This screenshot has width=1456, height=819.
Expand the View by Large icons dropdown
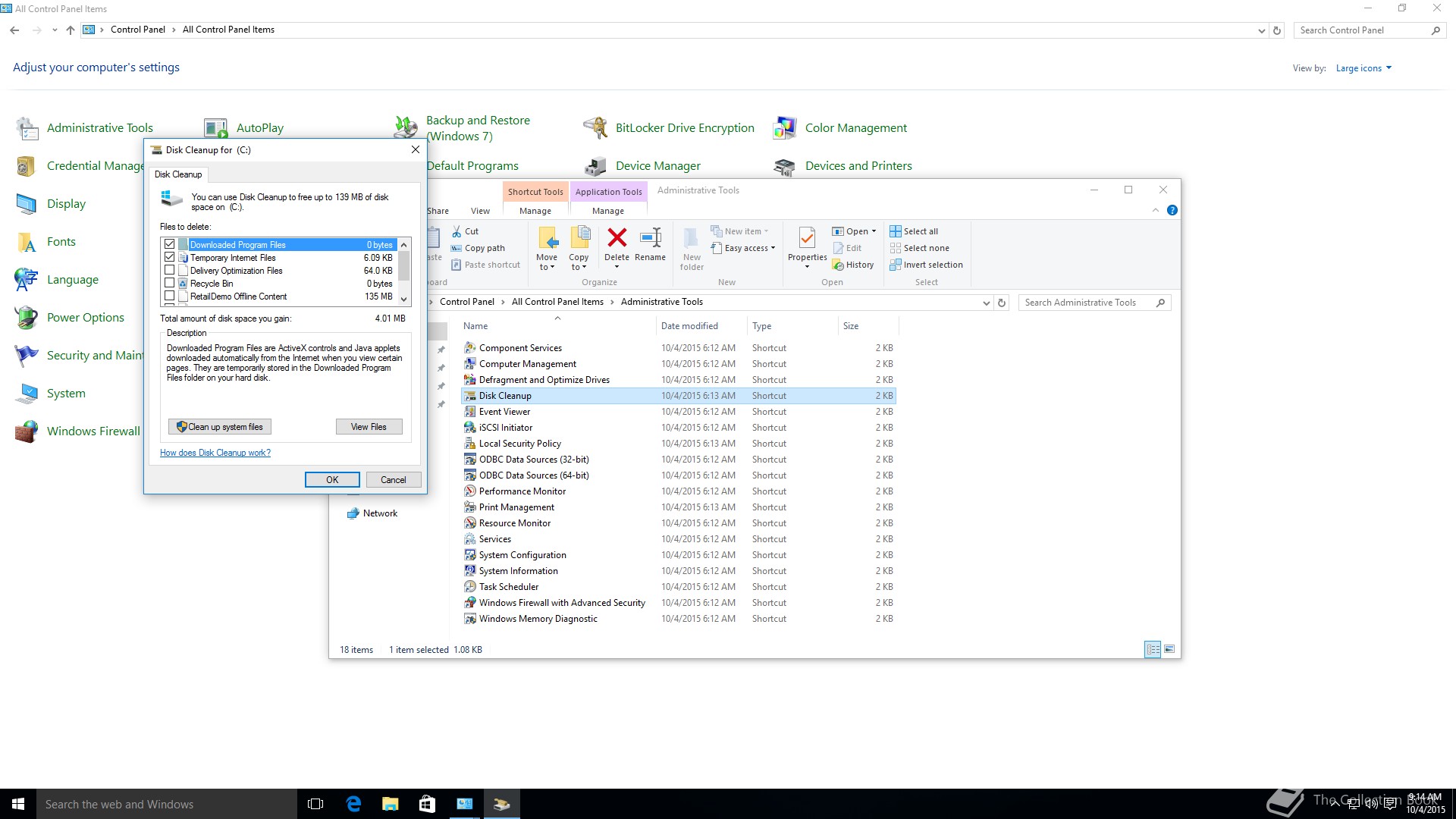(x=1364, y=68)
